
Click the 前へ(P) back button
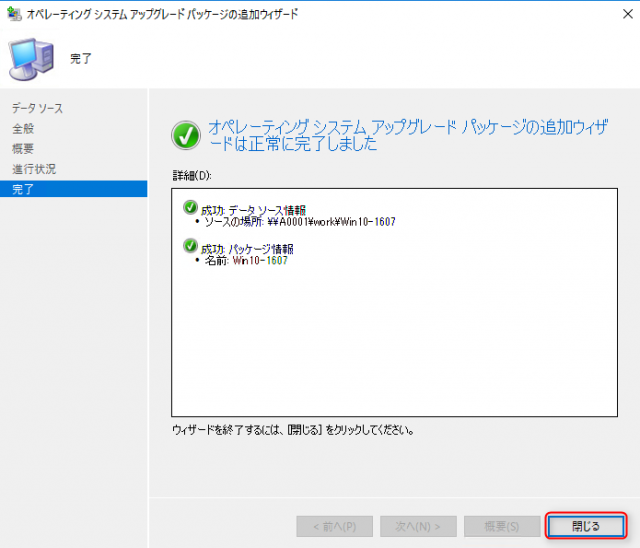click(x=335, y=526)
